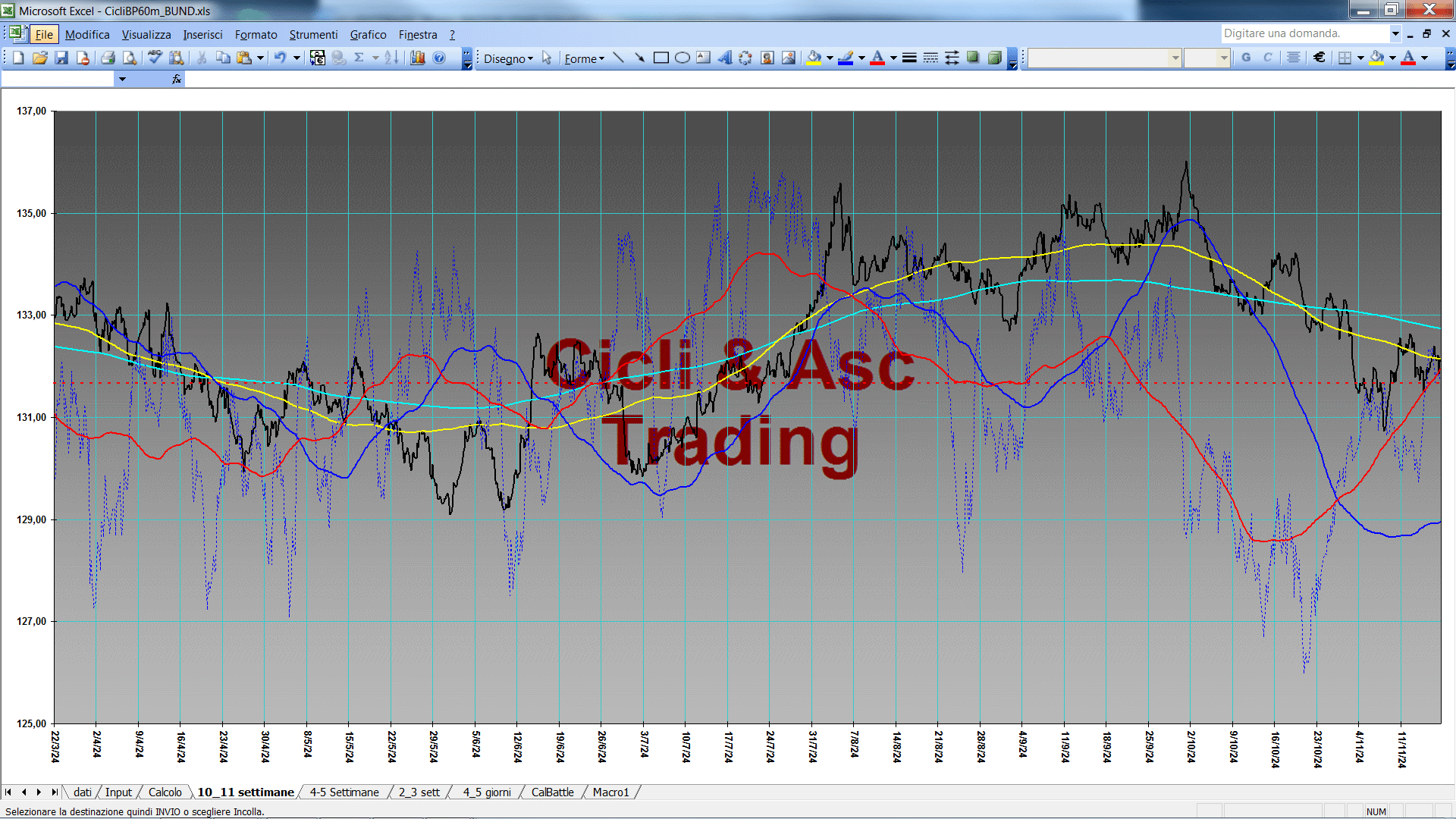Select the Oval drawing tool
This screenshot has width=1456, height=819.
(x=682, y=58)
